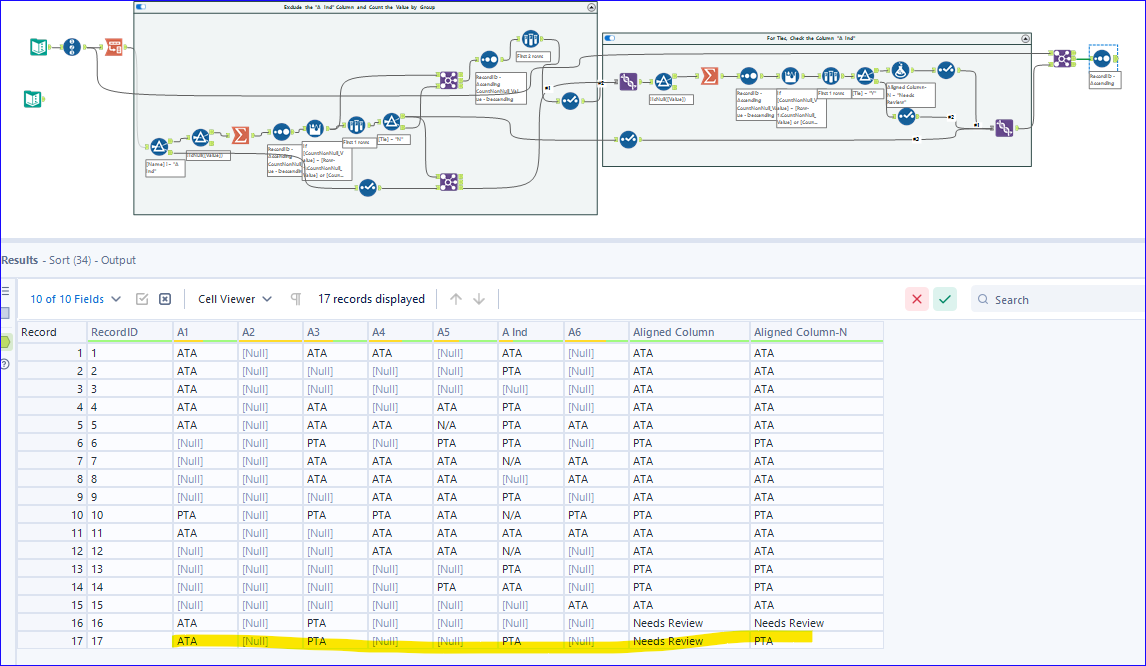Select the Filter tool annotated '[Tie] = N'
This screenshot has width=1146, height=666.
tap(392, 120)
